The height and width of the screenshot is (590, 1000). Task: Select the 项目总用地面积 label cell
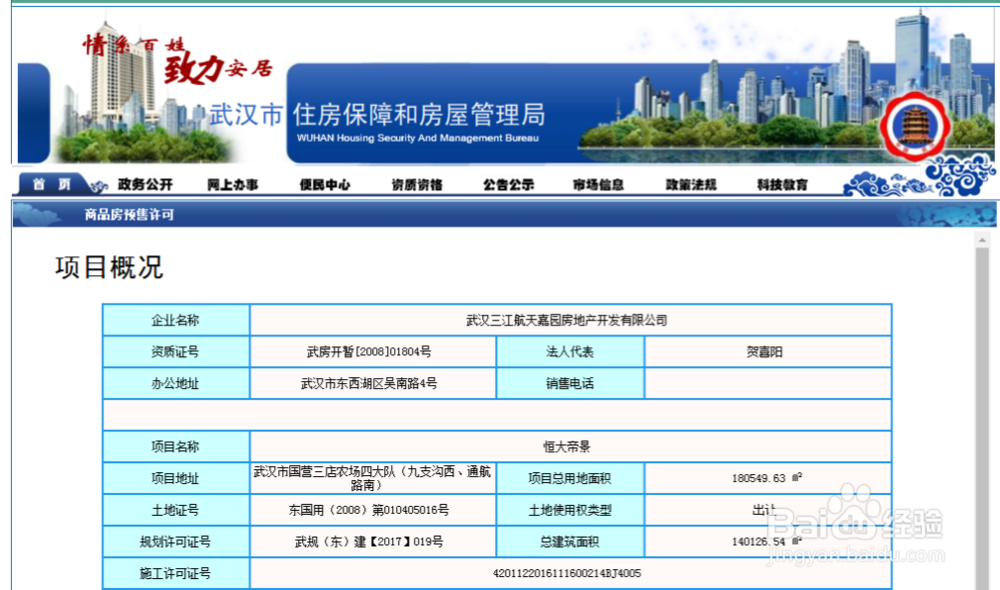click(x=570, y=478)
